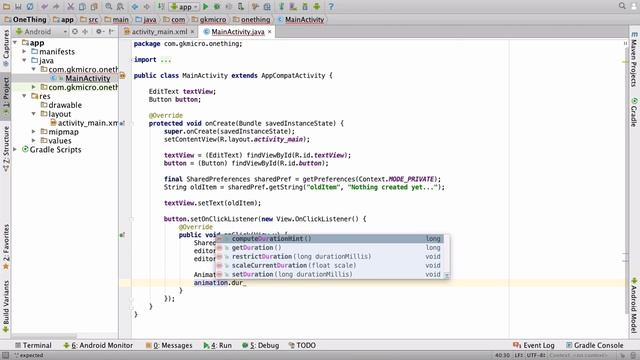Click the Replace toolbar icon
The image size is (640, 360).
[x=120, y=7]
